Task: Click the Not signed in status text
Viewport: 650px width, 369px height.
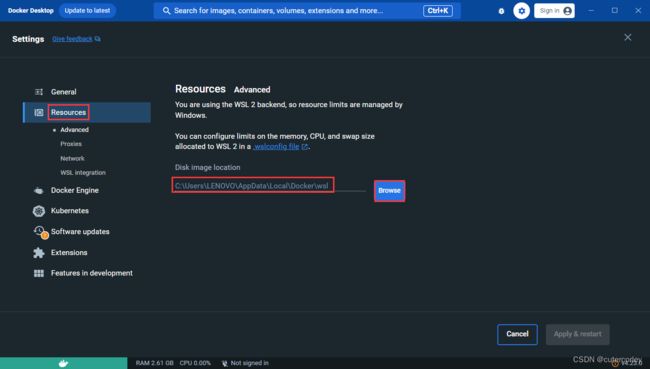Action: click(250, 363)
